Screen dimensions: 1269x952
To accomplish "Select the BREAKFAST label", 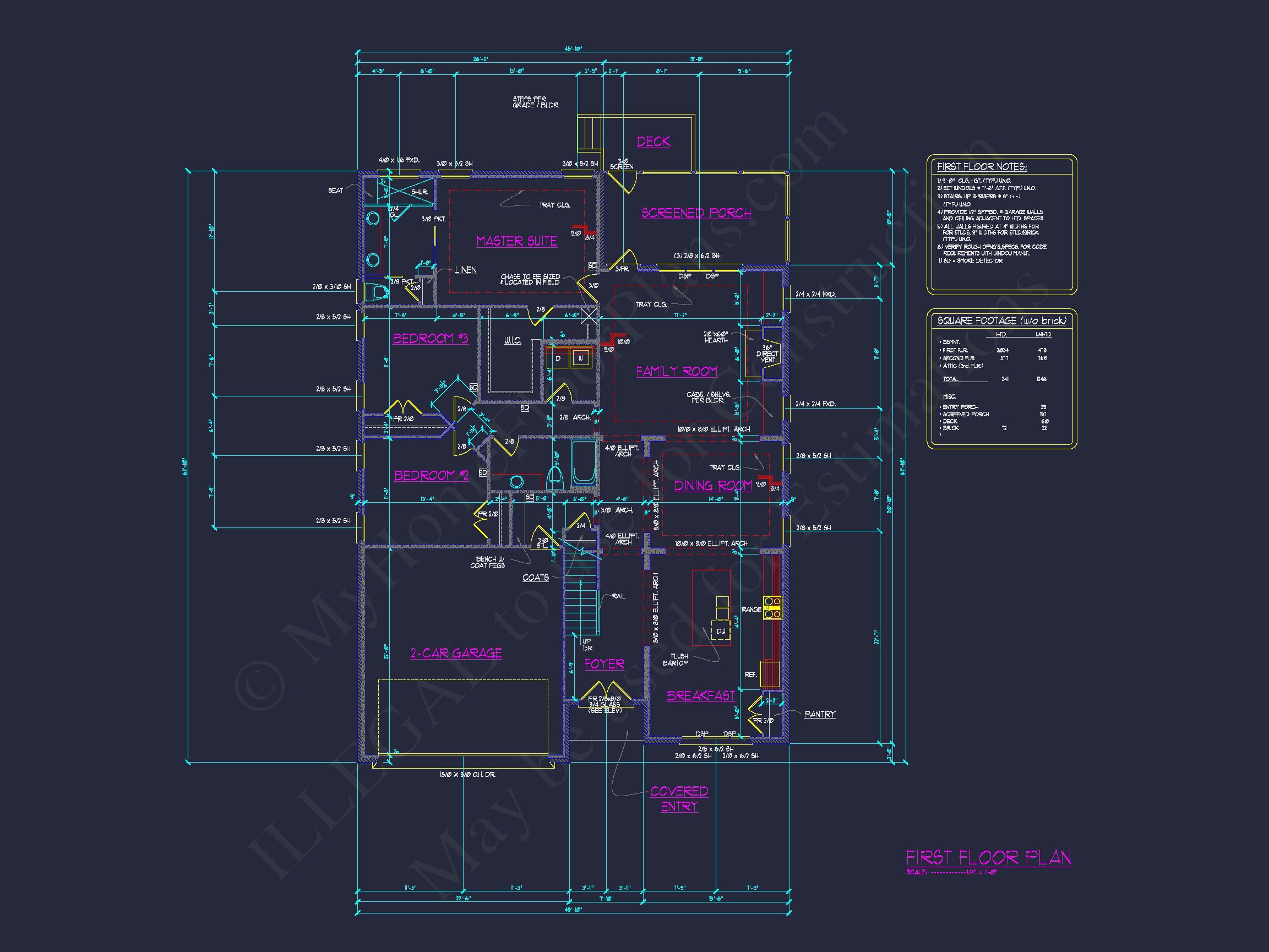I will (x=700, y=695).
